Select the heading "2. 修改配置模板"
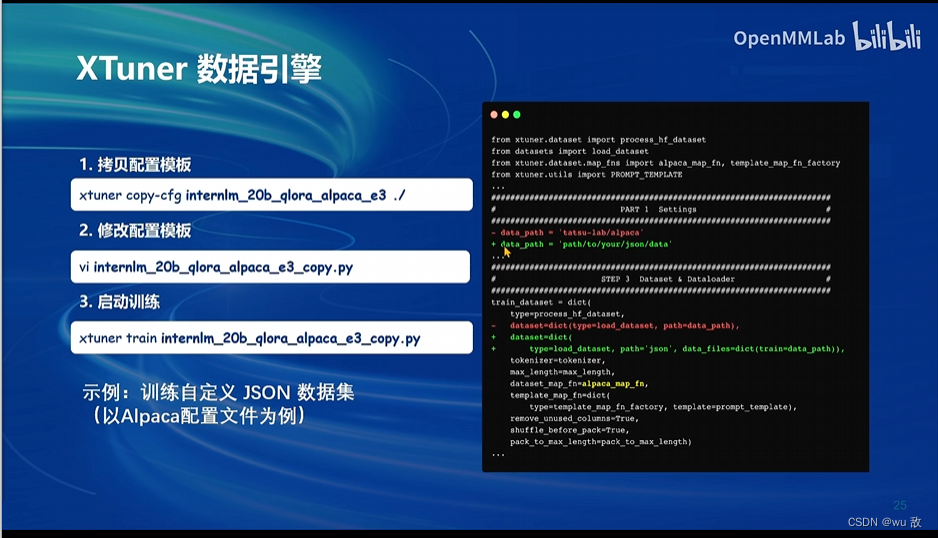The width and height of the screenshot is (938, 538). pos(135,230)
